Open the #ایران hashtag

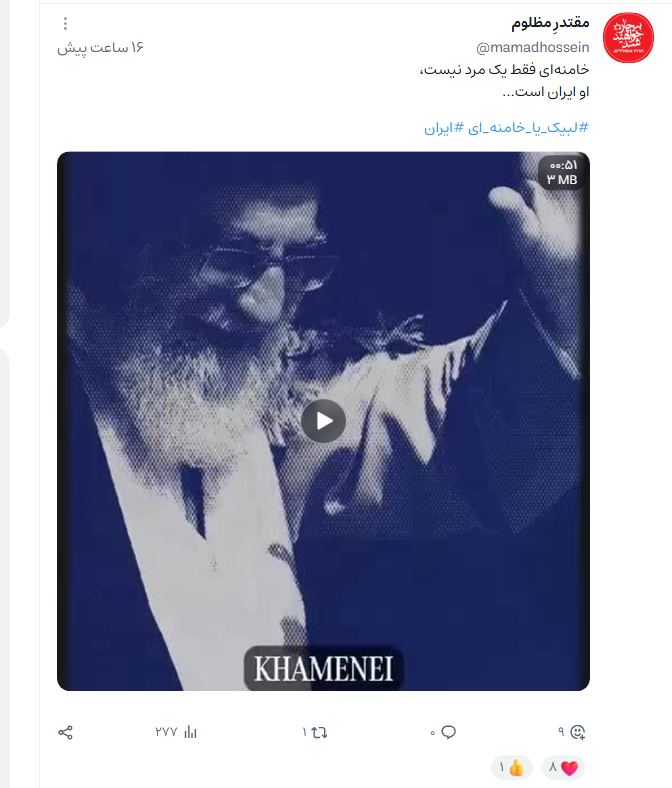click(444, 128)
